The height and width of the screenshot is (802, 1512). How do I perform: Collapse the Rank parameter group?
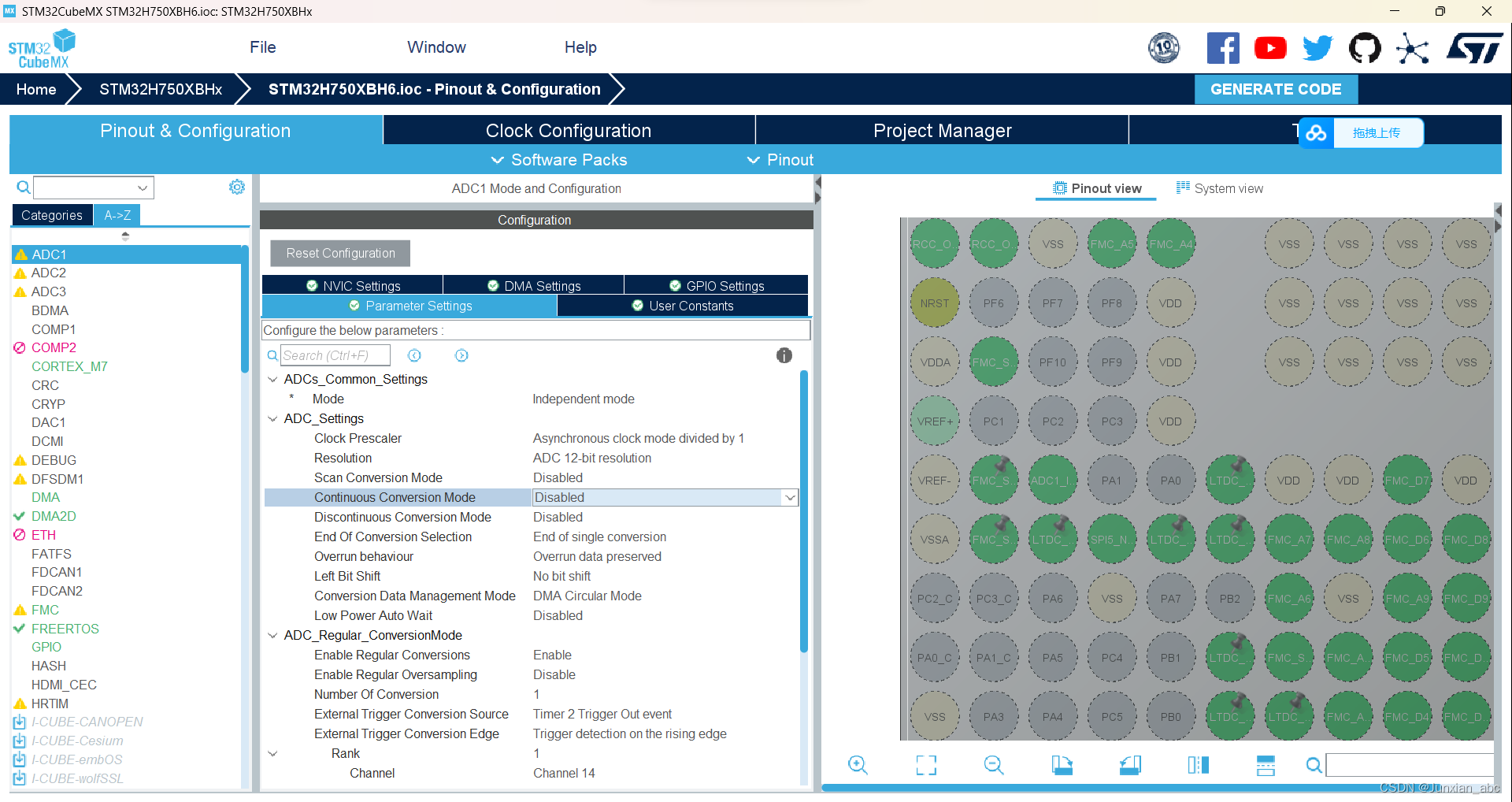click(272, 753)
